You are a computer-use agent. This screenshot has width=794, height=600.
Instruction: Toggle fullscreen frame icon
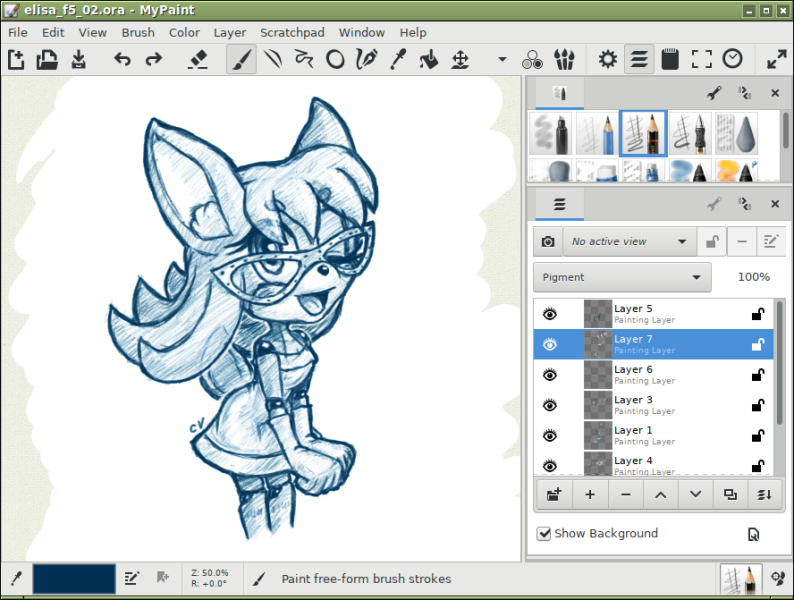(701, 59)
